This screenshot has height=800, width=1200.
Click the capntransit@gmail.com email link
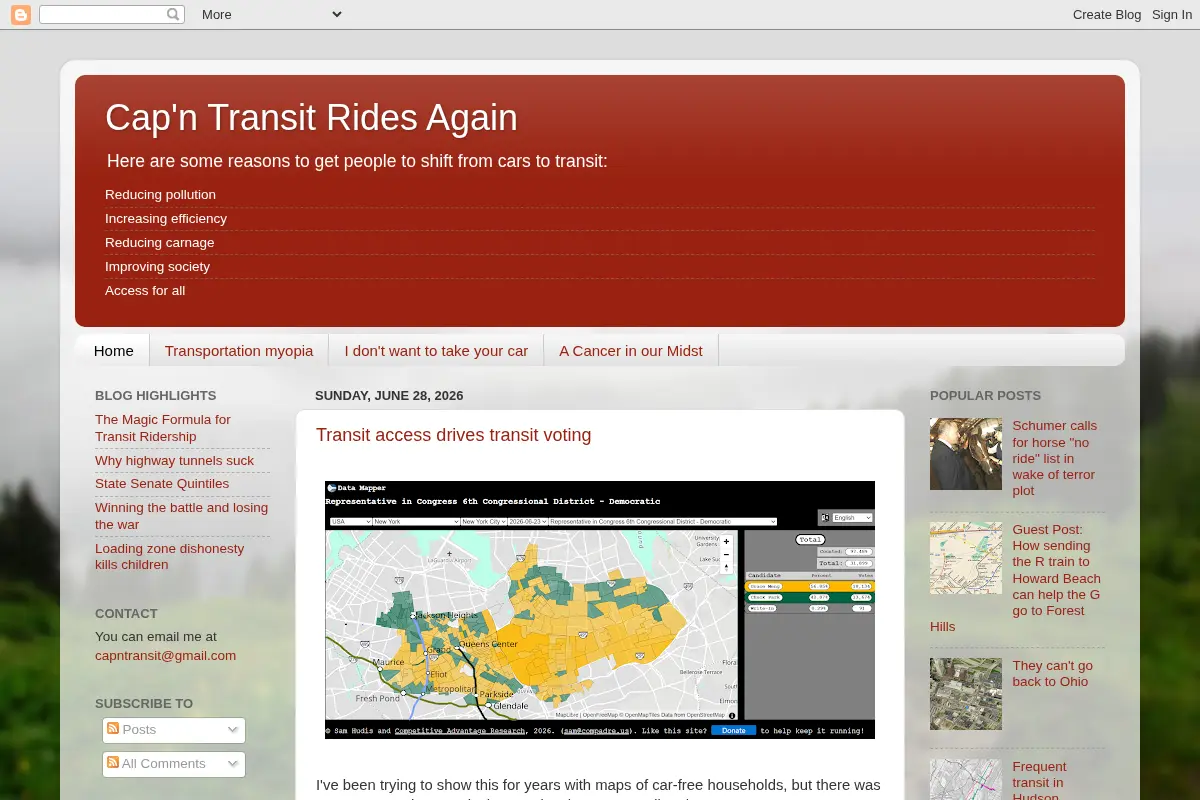(165, 655)
